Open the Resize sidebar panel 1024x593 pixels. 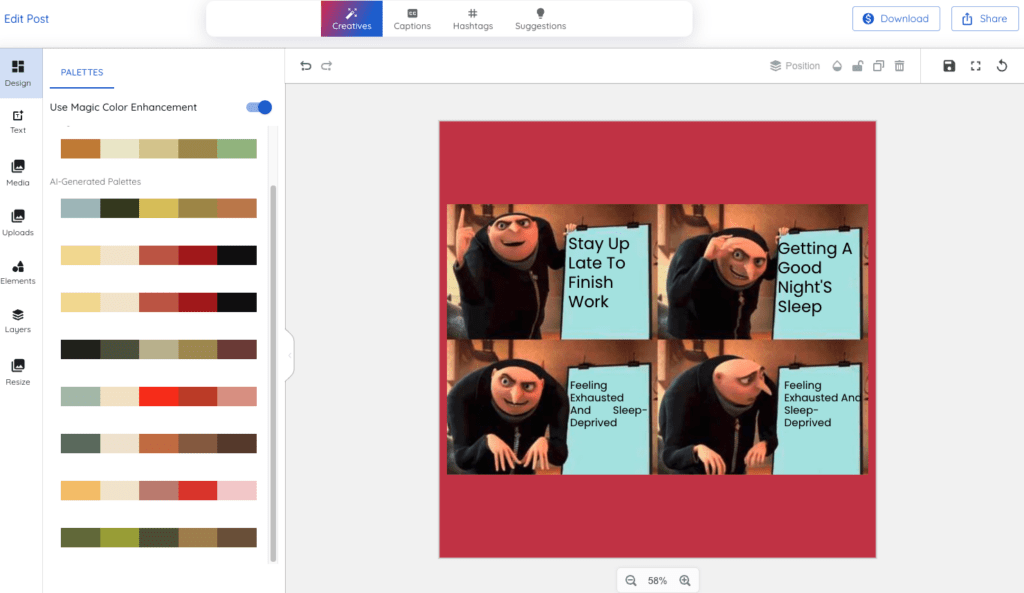[x=18, y=372]
